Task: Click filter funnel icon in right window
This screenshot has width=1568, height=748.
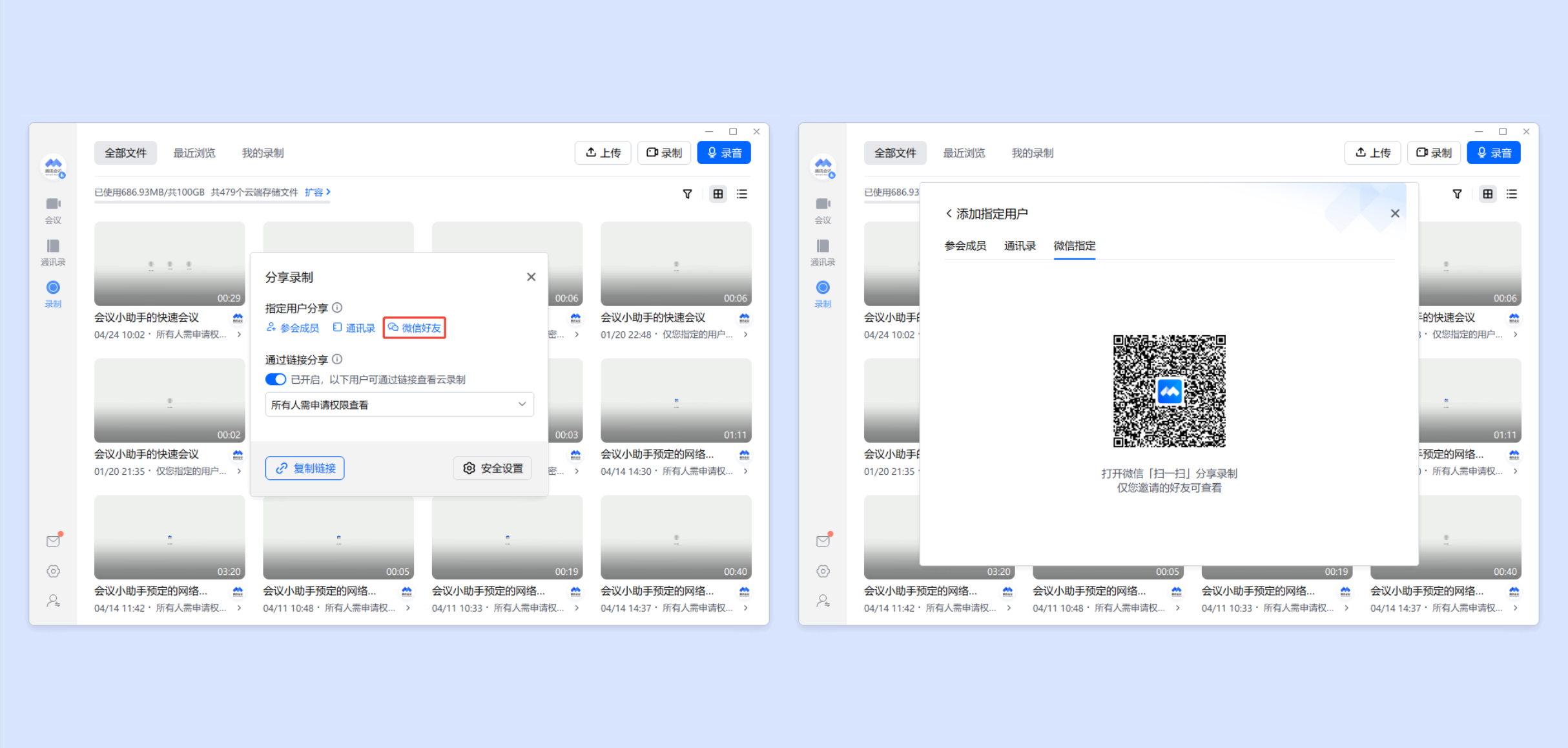Action: click(1457, 194)
